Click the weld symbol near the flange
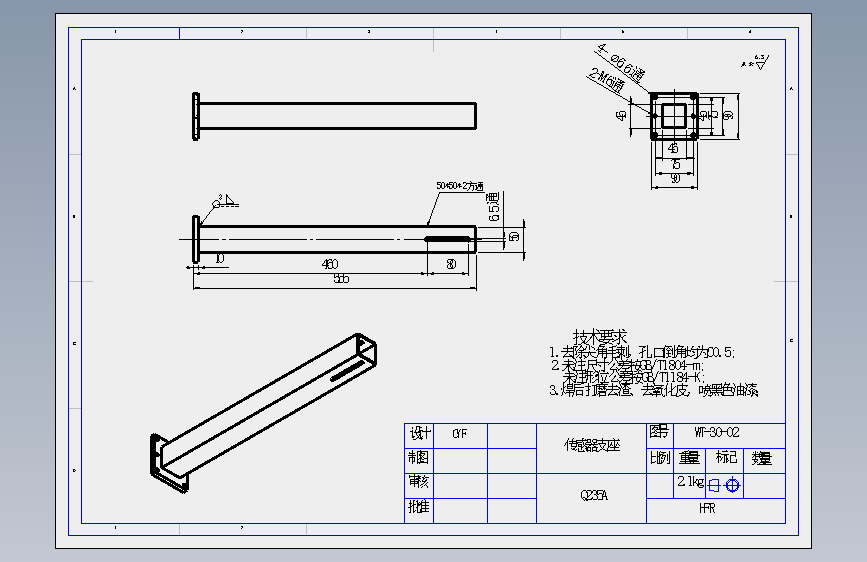 [x=224, y=201]
